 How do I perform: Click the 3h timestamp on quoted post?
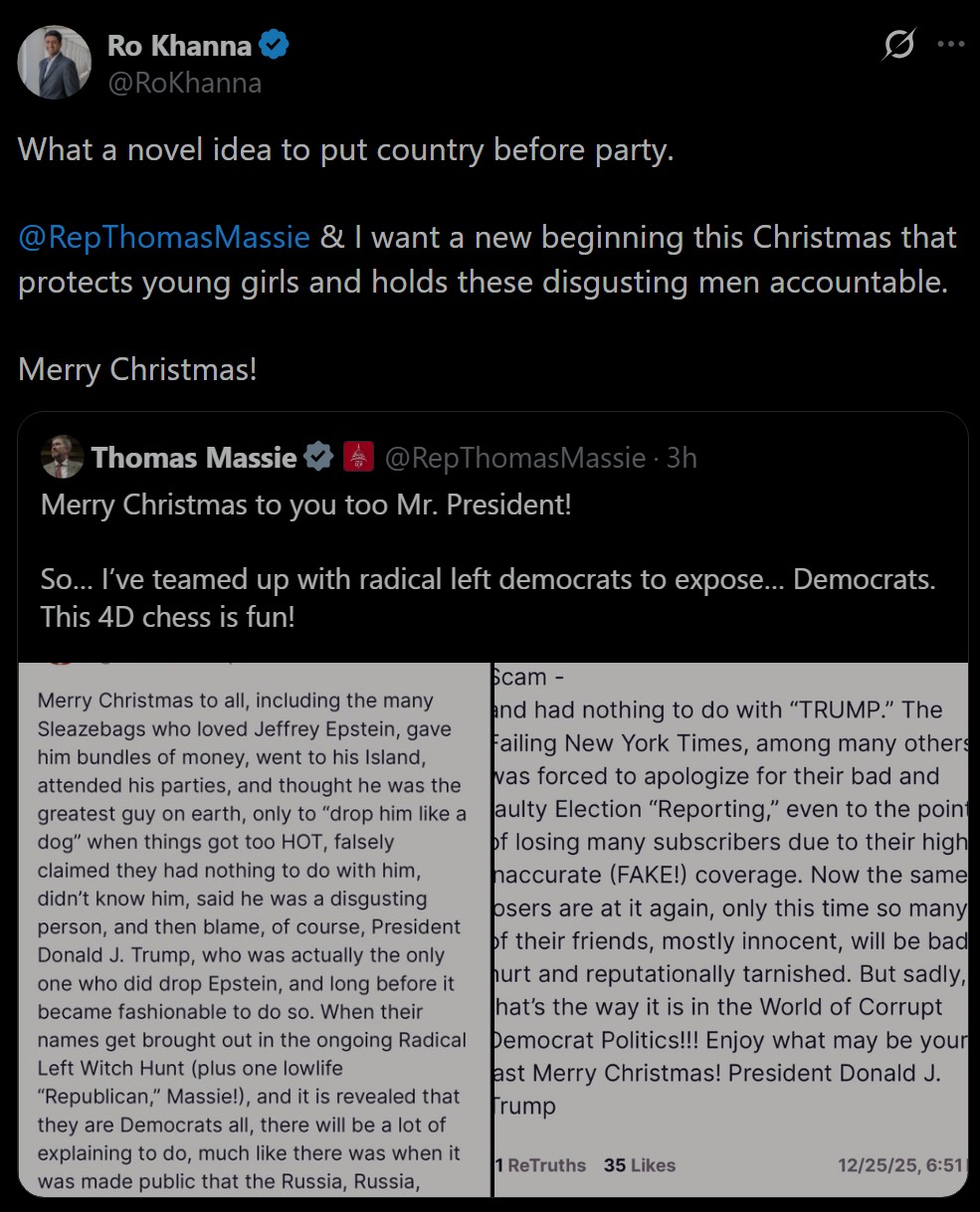[x=682, y=458]
